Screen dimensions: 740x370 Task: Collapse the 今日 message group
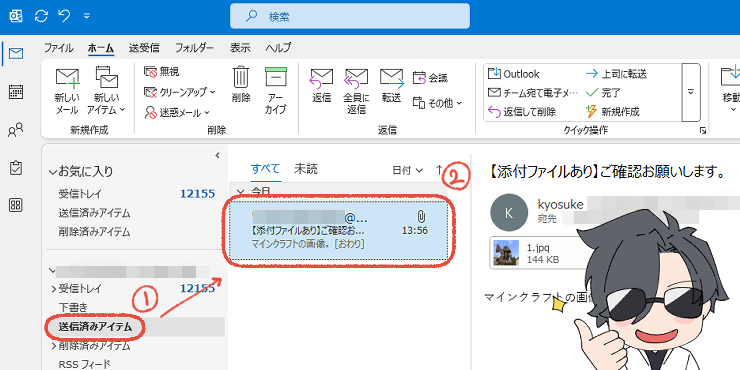pos(240,192)
